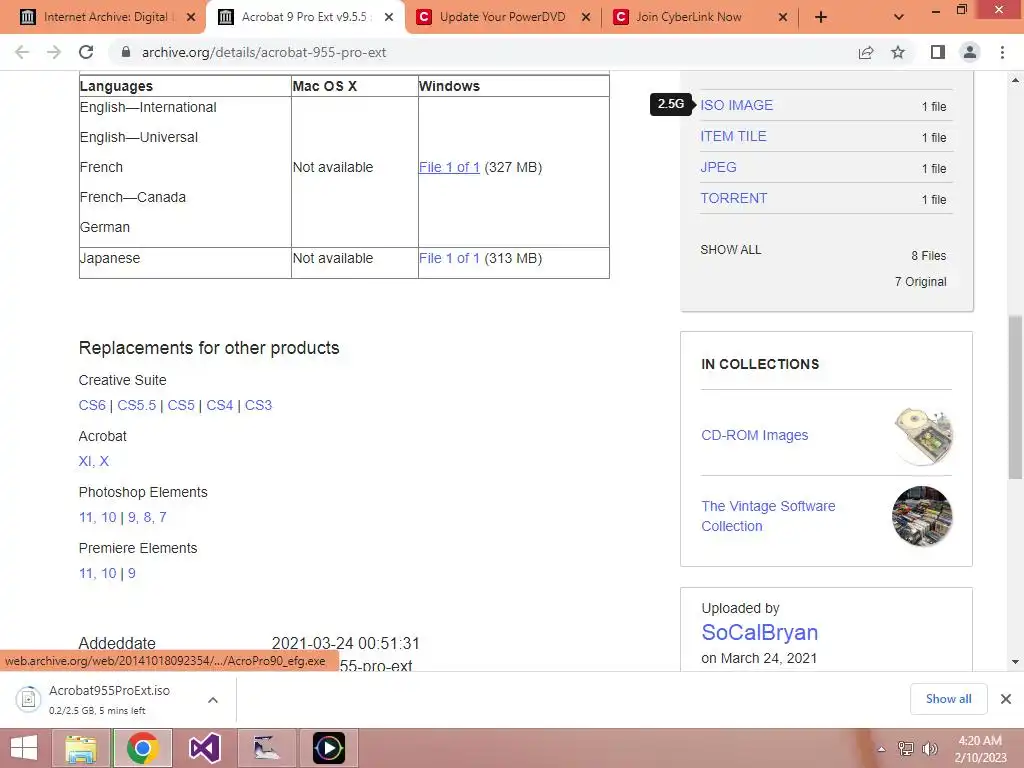1024x768 pixels.
Task: Open File Explorer from taskbar
Action: click(81, 748)
